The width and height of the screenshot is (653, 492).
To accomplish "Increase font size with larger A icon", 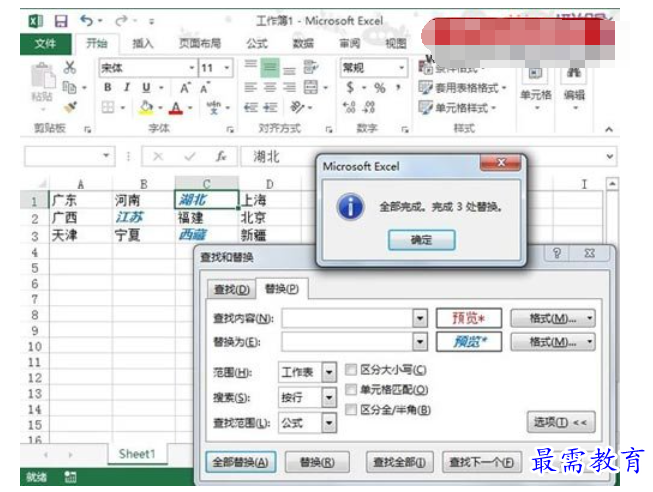I will click(184, 87).
